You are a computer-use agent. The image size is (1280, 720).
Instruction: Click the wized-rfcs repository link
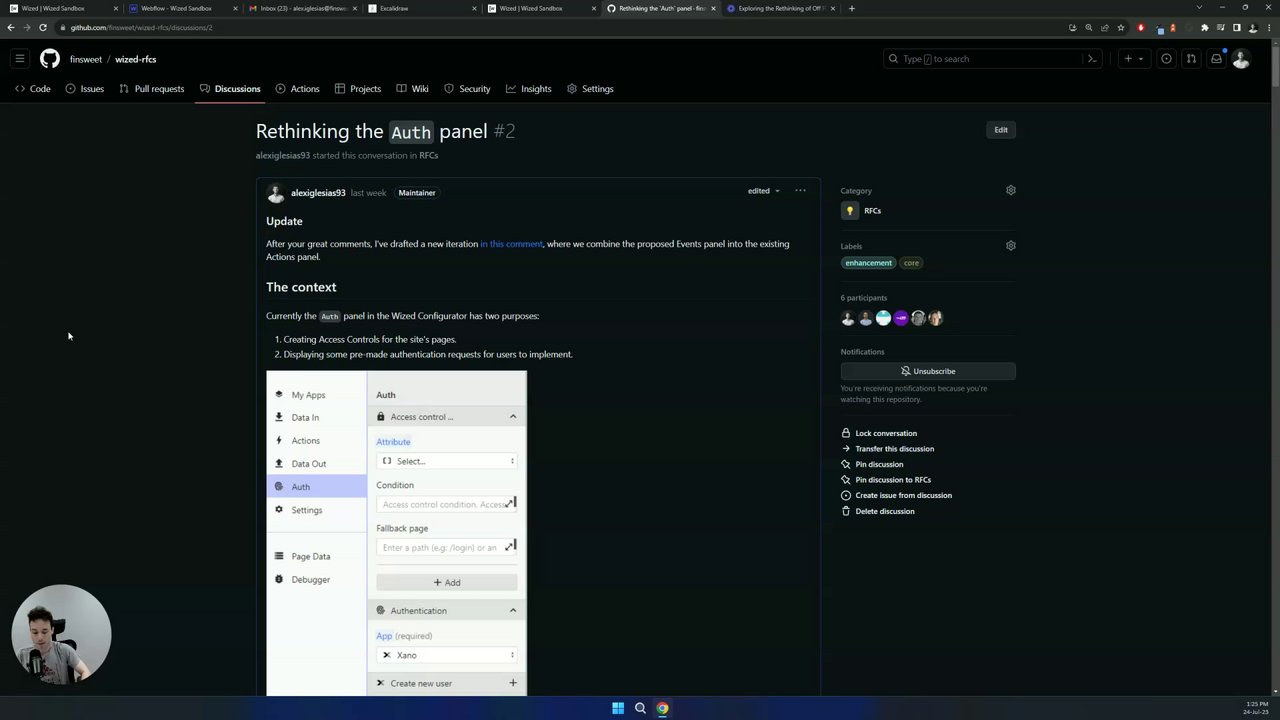click(135, 59)
